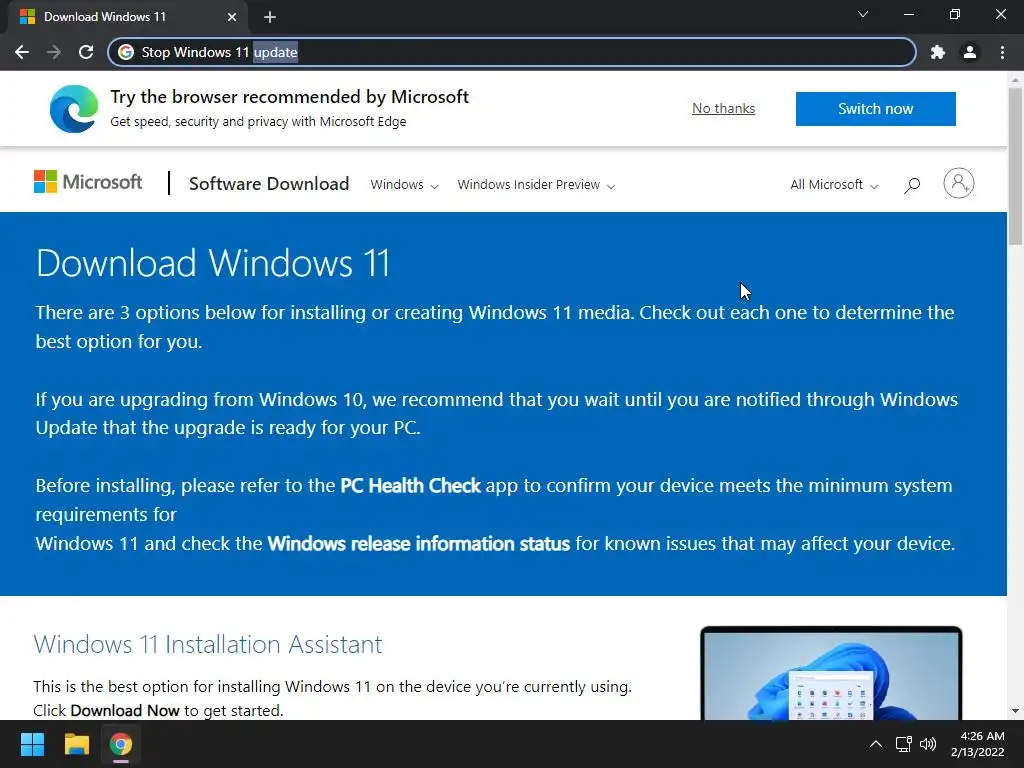The height and width of the screenshot is (768, 1024).
Task: Open the site search magnifier
Action: [x=912, y=185]
